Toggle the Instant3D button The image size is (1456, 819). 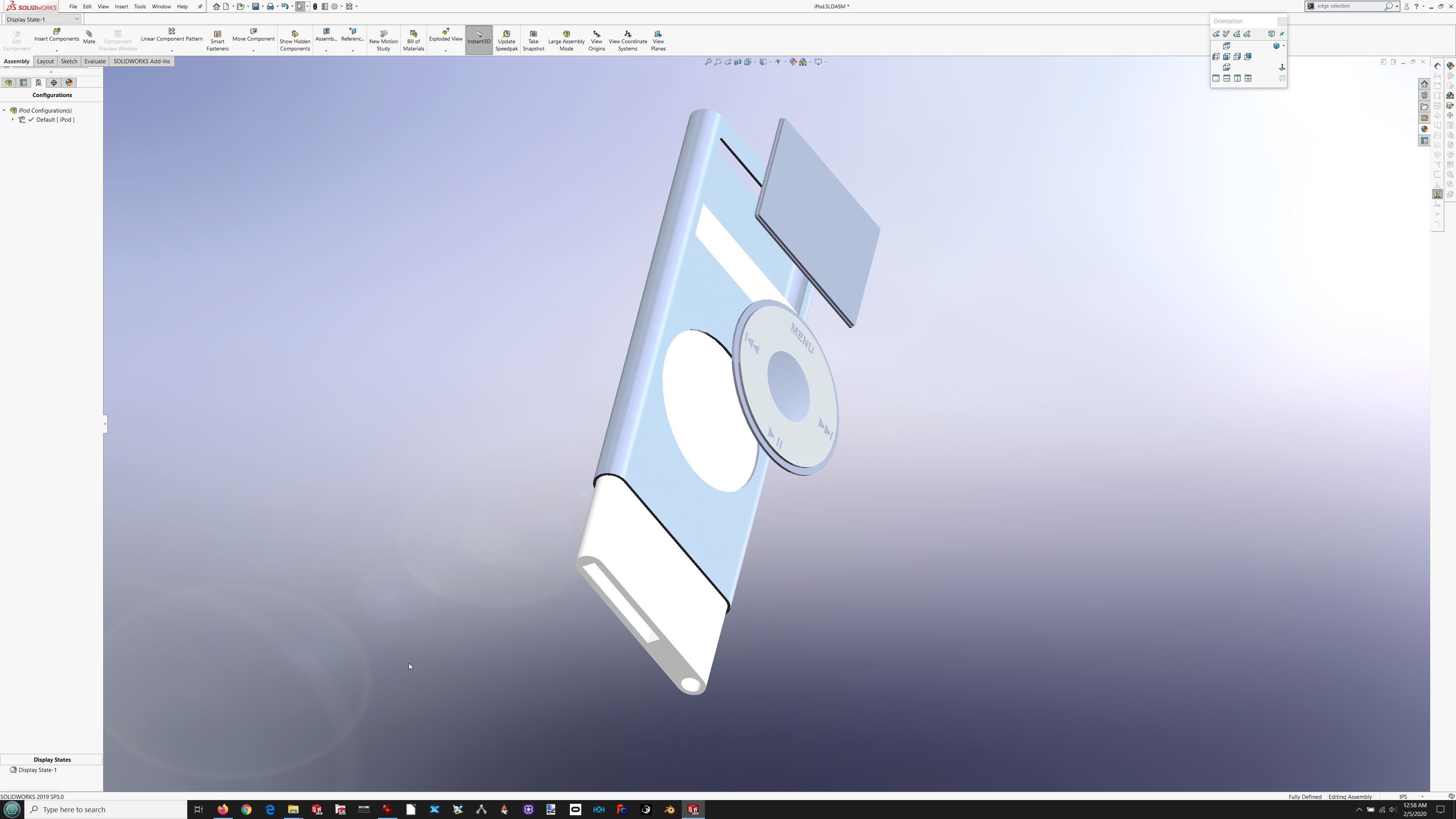(x=479, y=39)
